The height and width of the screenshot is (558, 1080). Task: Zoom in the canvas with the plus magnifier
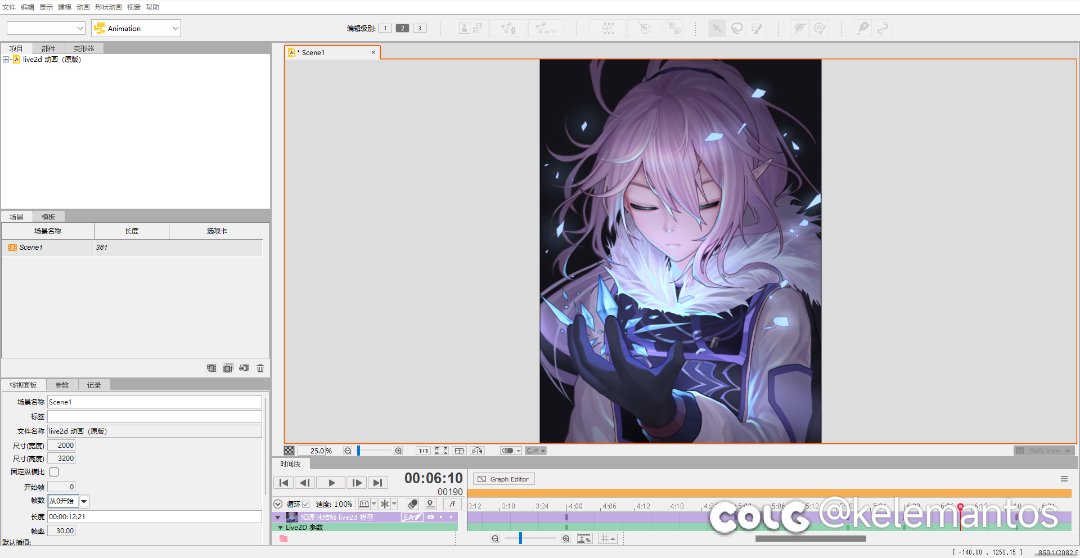click(x=398, y=451)
